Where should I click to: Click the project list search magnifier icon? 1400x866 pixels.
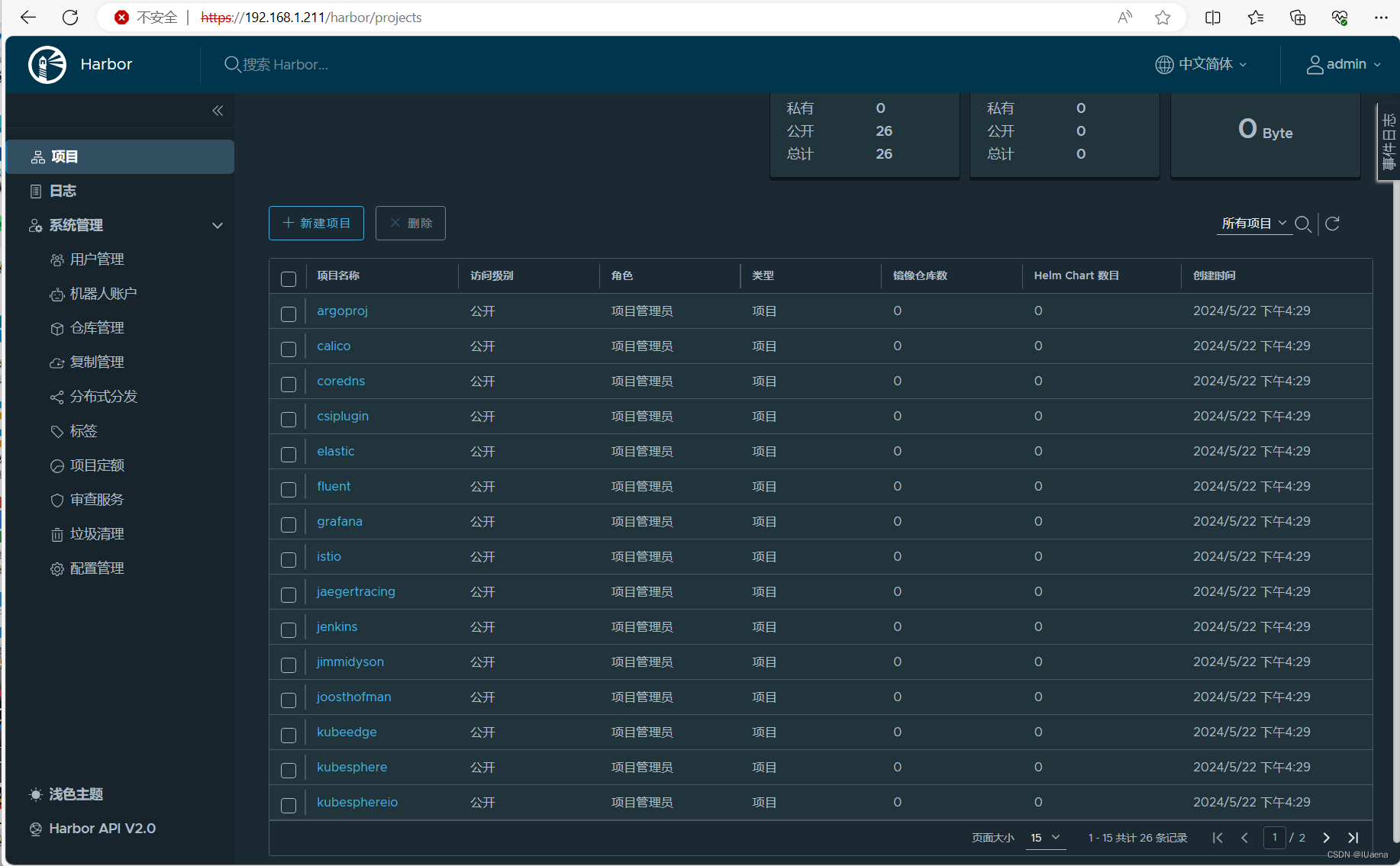pyautogui.click(x=1303, y=224)
